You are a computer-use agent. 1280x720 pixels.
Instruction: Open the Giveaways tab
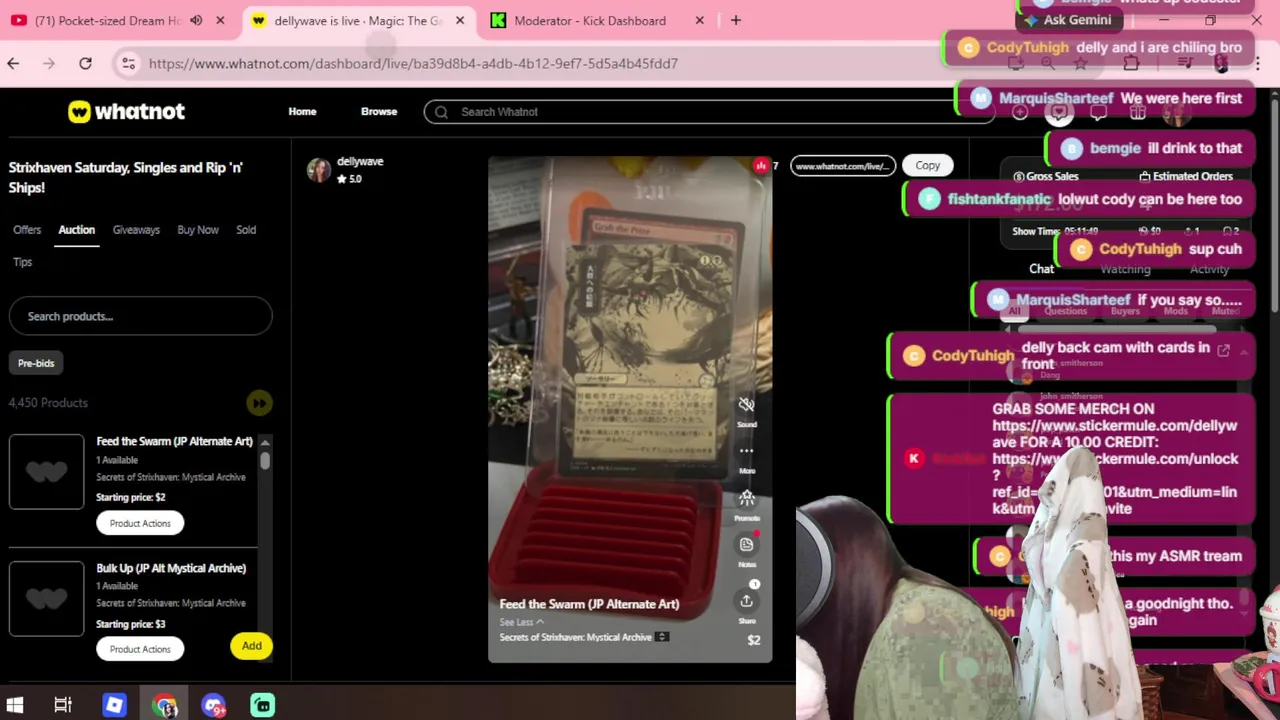(x=136, y=230)
